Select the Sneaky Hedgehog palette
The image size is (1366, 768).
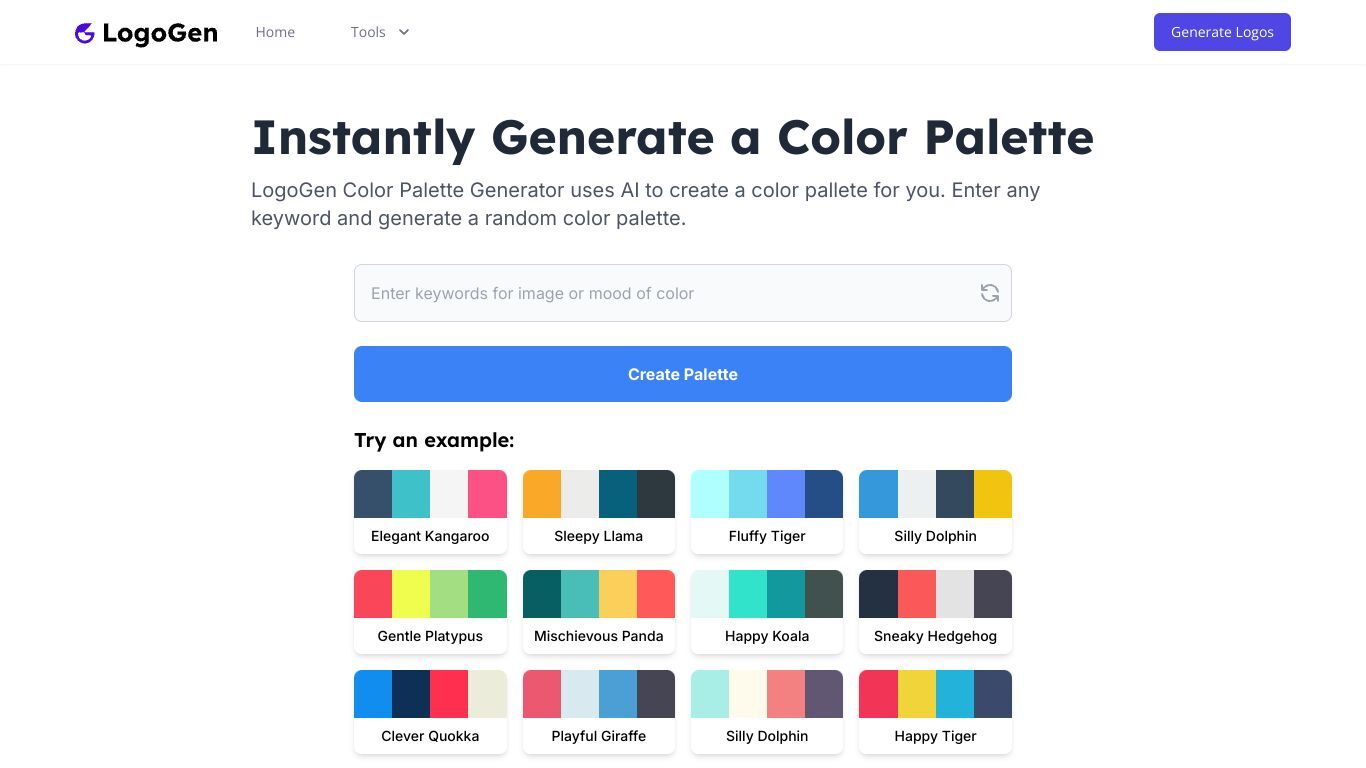point(935,612)
